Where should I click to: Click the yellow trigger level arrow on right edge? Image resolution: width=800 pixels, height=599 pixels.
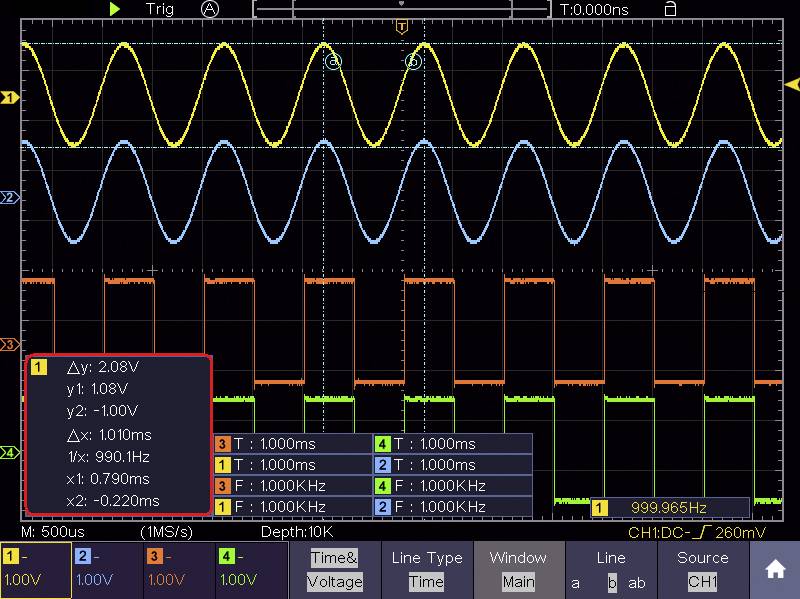(791, 85)
